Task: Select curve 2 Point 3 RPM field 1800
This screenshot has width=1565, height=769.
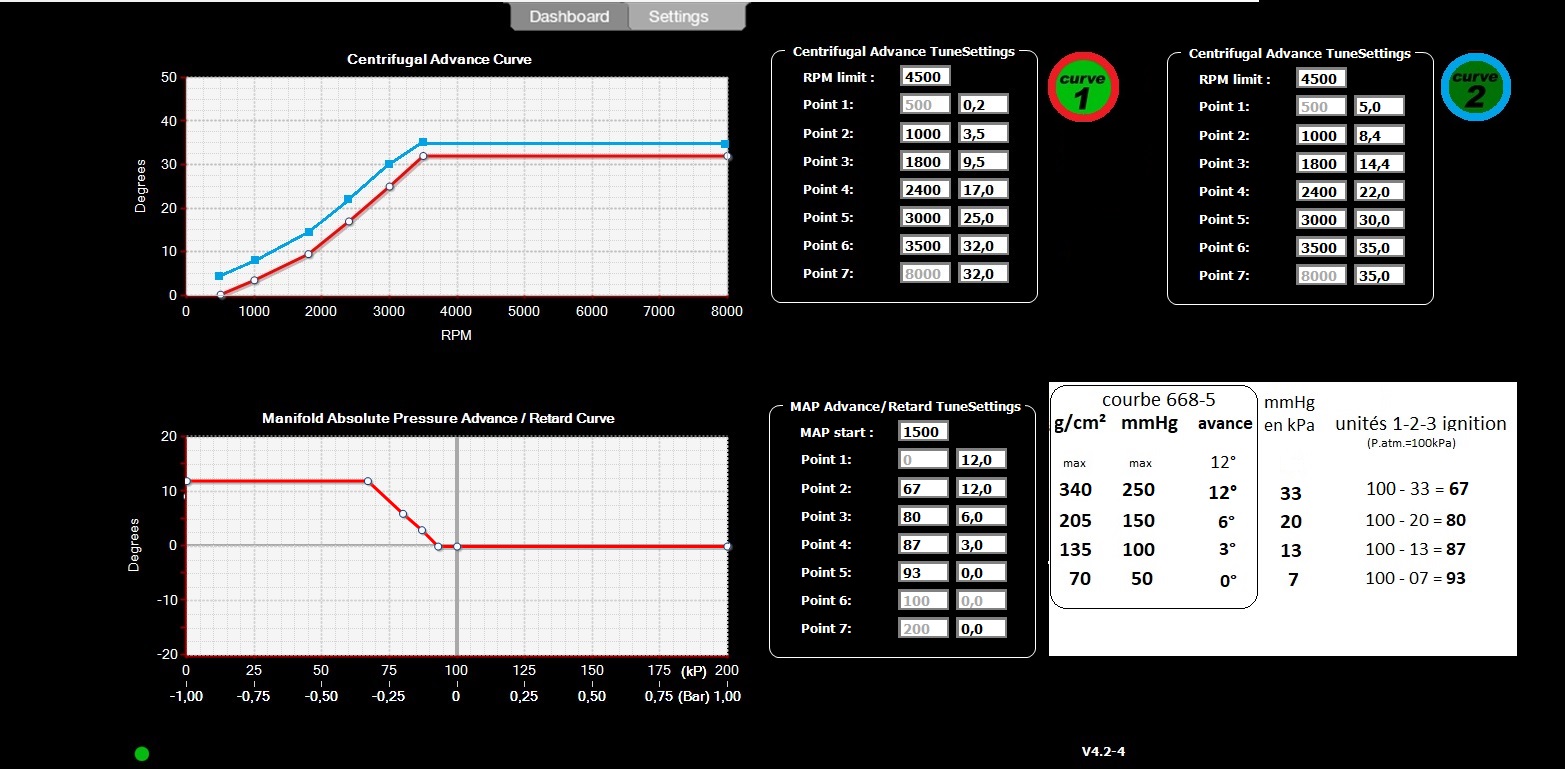Action: point(1321,163)
